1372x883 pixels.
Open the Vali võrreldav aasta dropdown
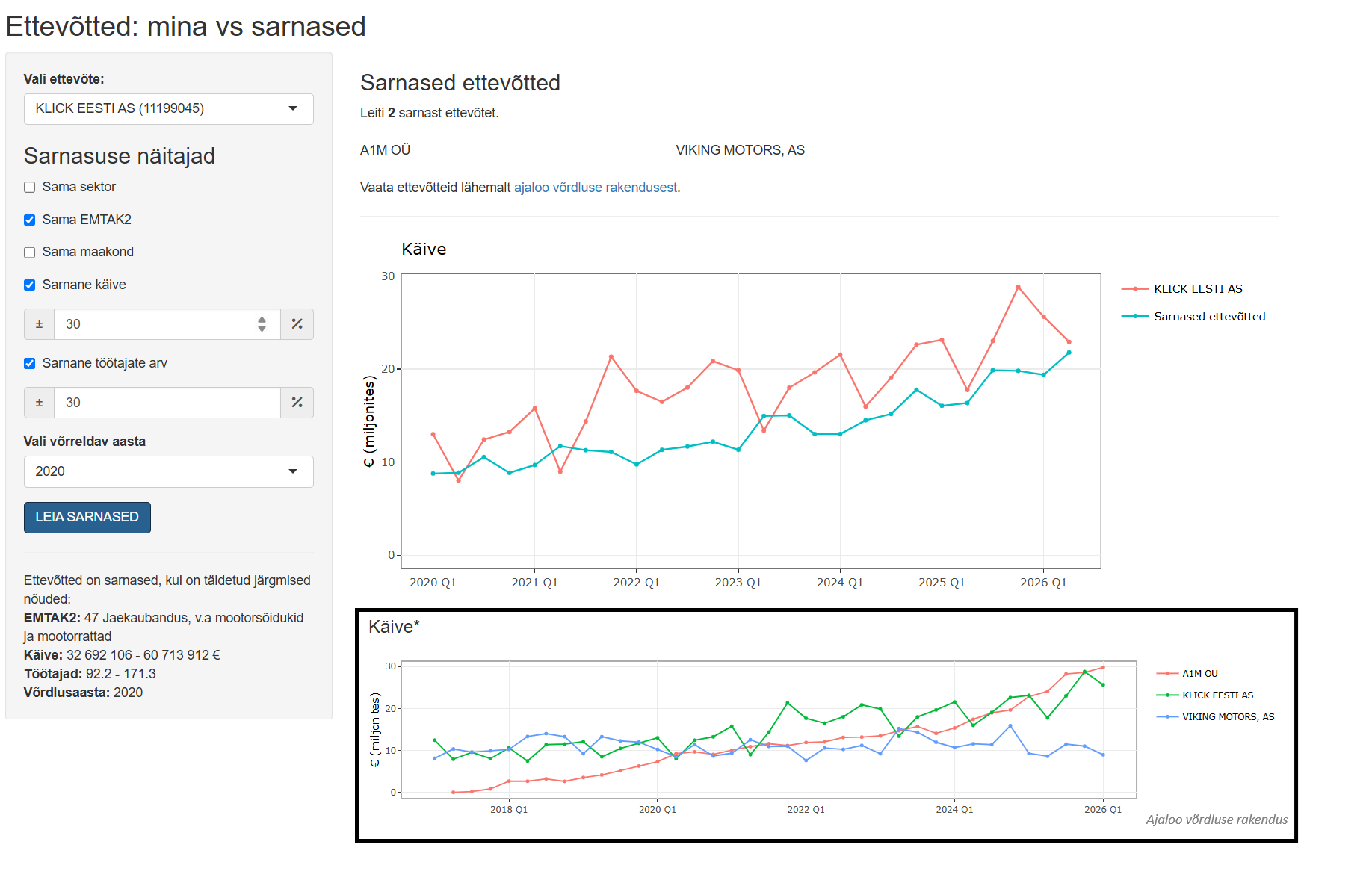point(168,471)
